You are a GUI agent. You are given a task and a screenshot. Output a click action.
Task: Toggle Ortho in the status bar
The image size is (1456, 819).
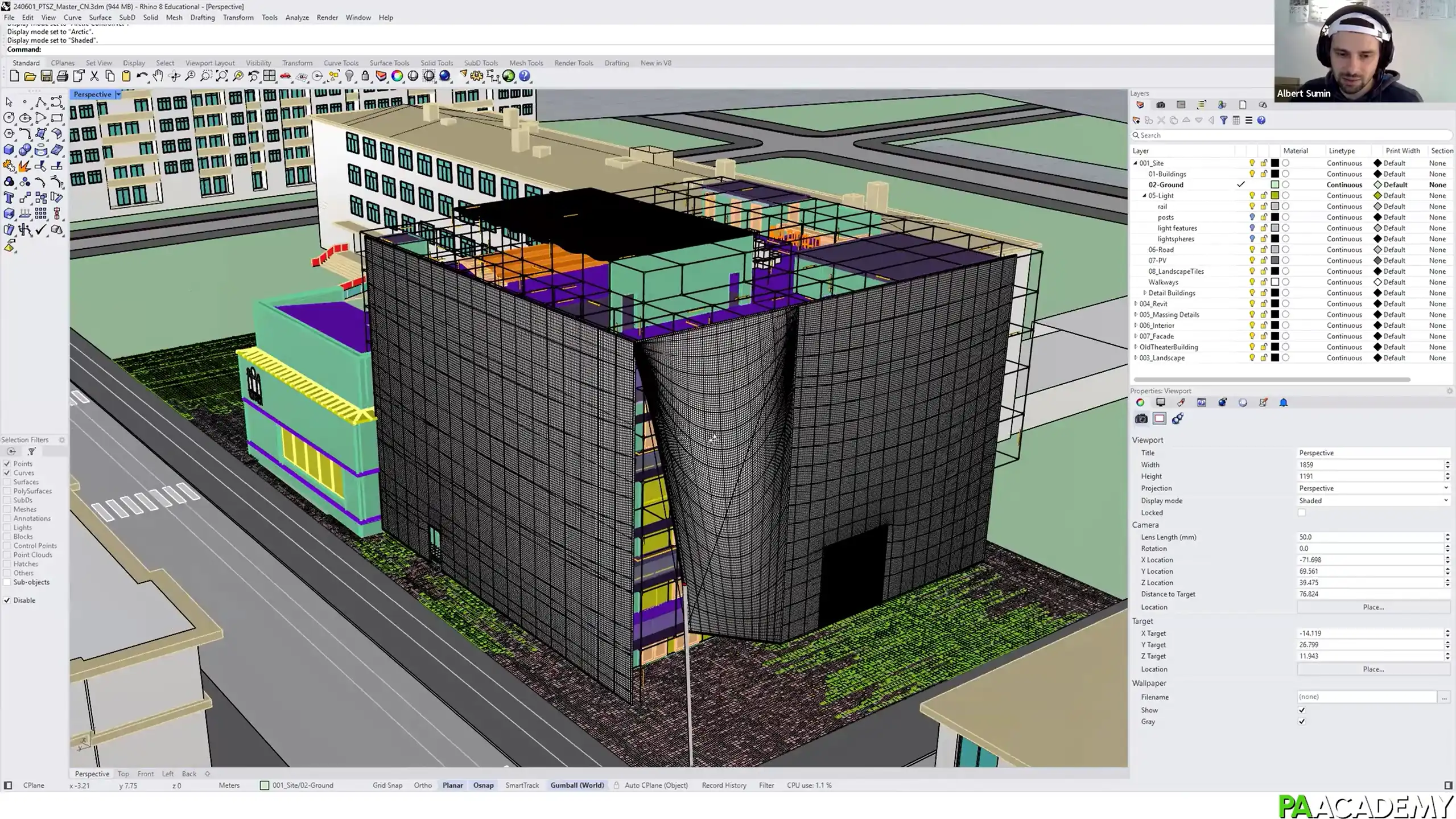[422, 785]
